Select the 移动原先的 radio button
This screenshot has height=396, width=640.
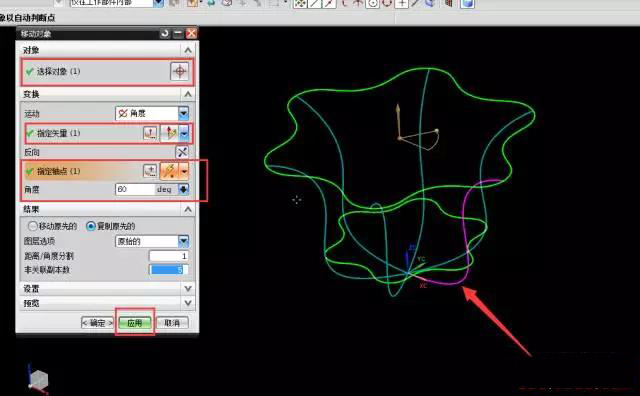(x=32, y=226)
